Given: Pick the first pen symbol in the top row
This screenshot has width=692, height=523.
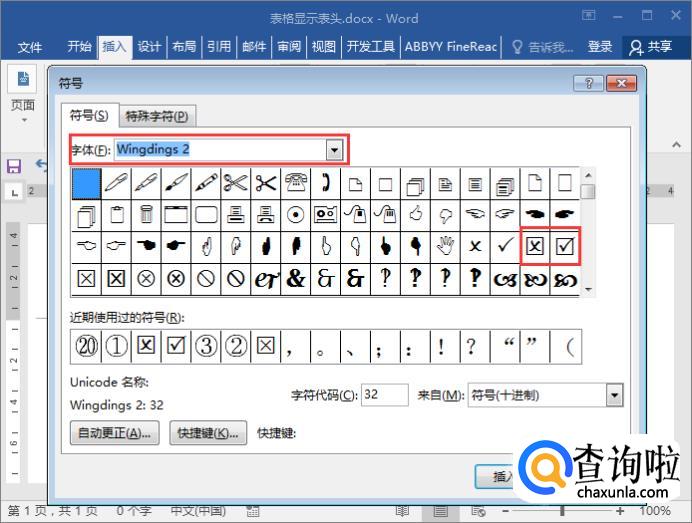Looking at the screenshot, I should pos(116,182).
